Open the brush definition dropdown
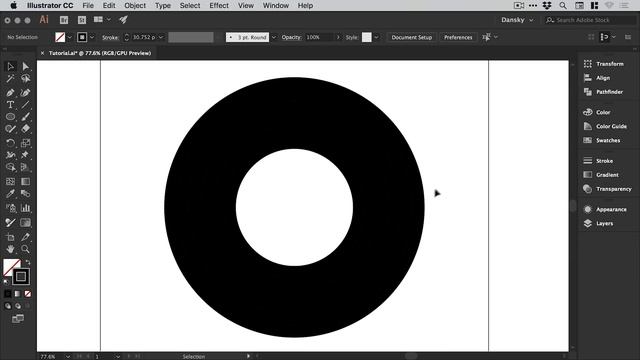640x360 pixels. coord(274,37)
